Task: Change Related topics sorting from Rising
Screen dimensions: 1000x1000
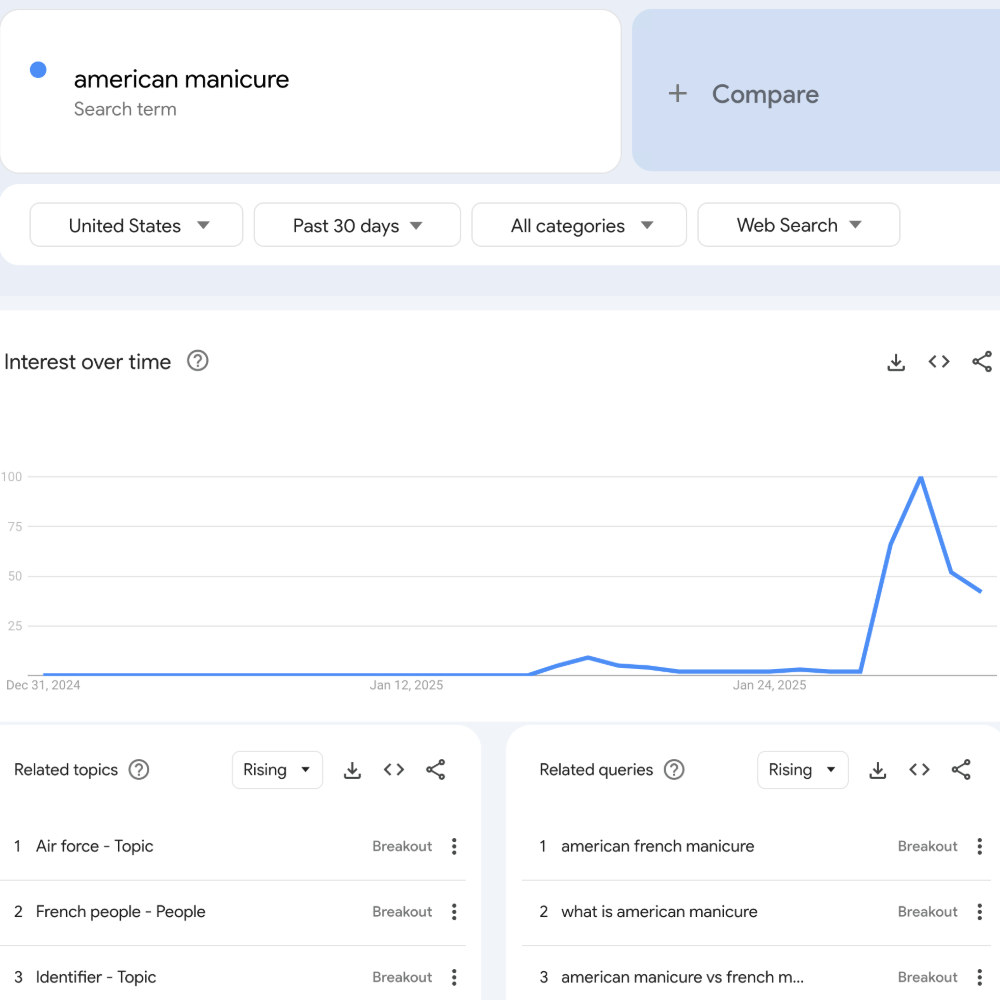Action: [x=277, y=770]
